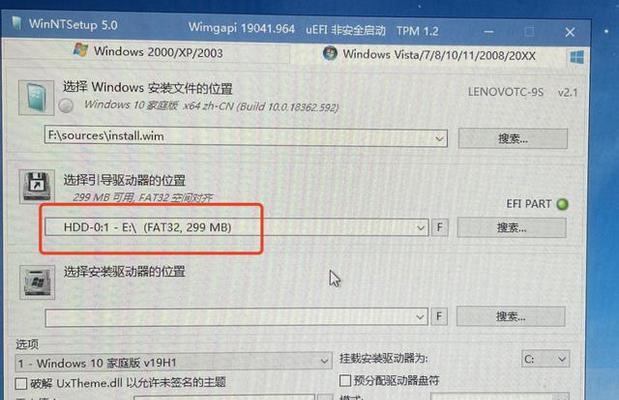Click the Windows XP flag icon on first tab
This screenshot has width=619, height=400.
click(x=81, y=50)
